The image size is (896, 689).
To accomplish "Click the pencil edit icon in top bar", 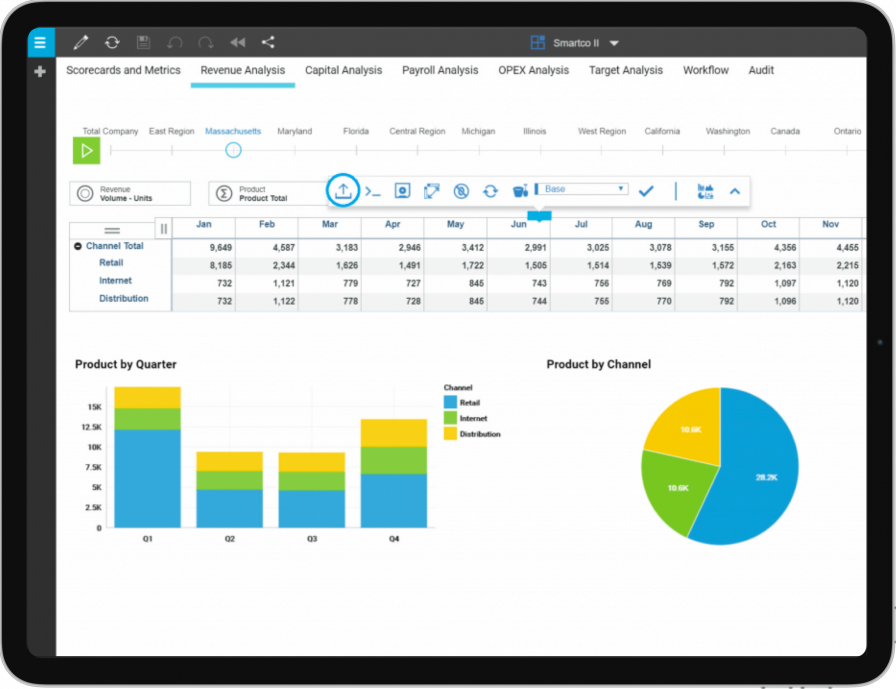I will click(x=81, y=42).
